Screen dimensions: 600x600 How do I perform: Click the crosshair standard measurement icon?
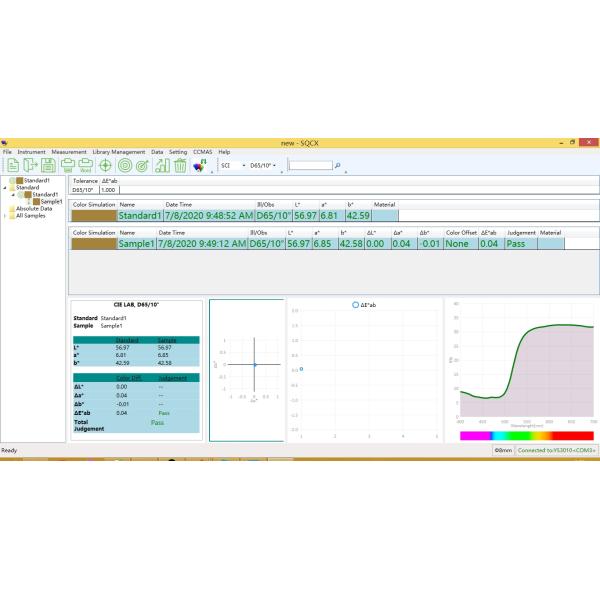[x=107, y=165]
